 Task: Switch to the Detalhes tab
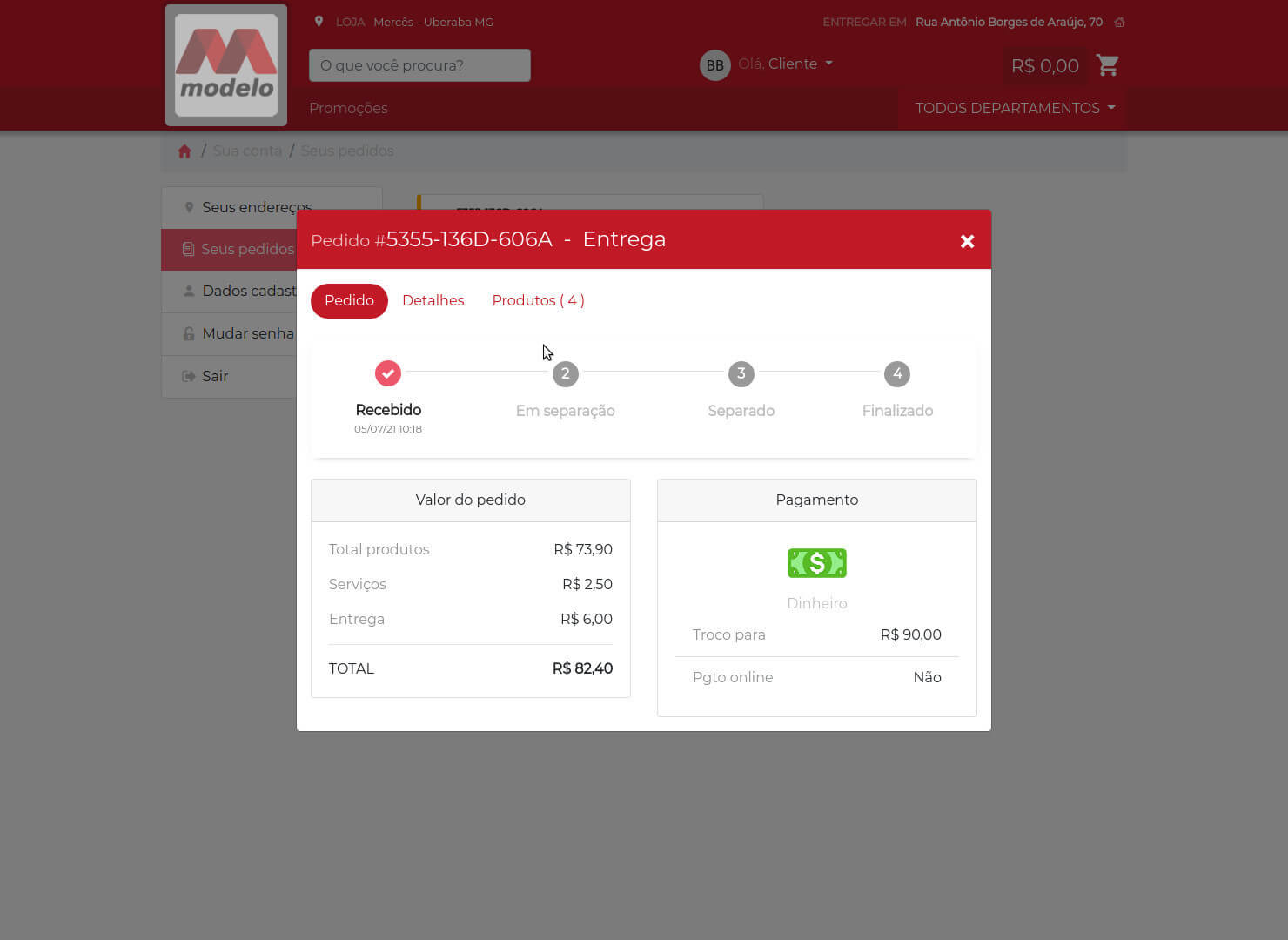tap(433, 300)
